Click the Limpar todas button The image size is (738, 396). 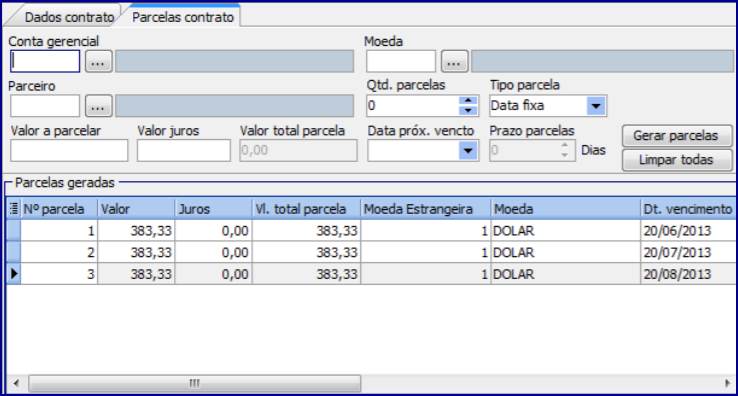(x=677, y=160)
